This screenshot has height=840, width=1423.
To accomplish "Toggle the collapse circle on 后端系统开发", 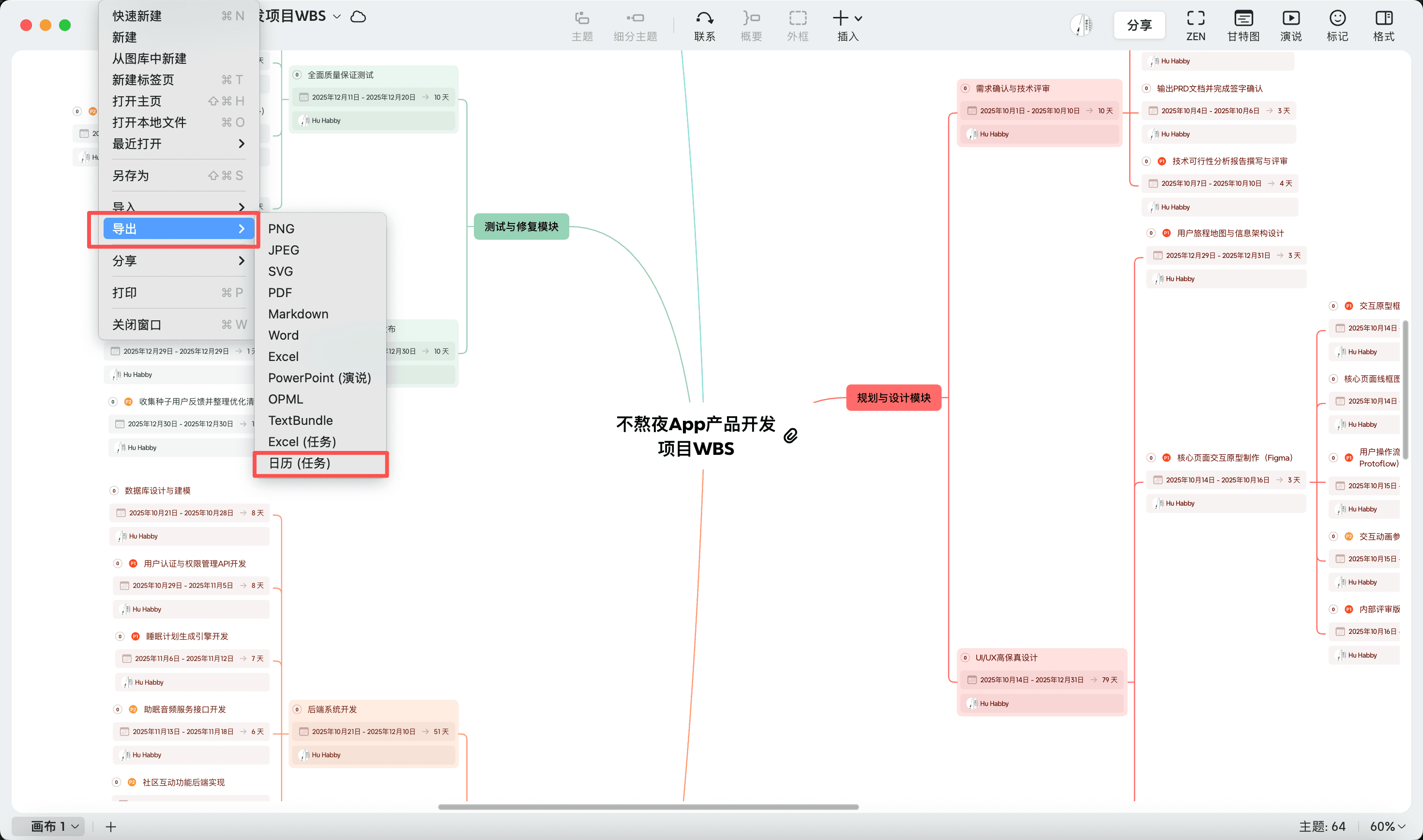I will 297,709.
